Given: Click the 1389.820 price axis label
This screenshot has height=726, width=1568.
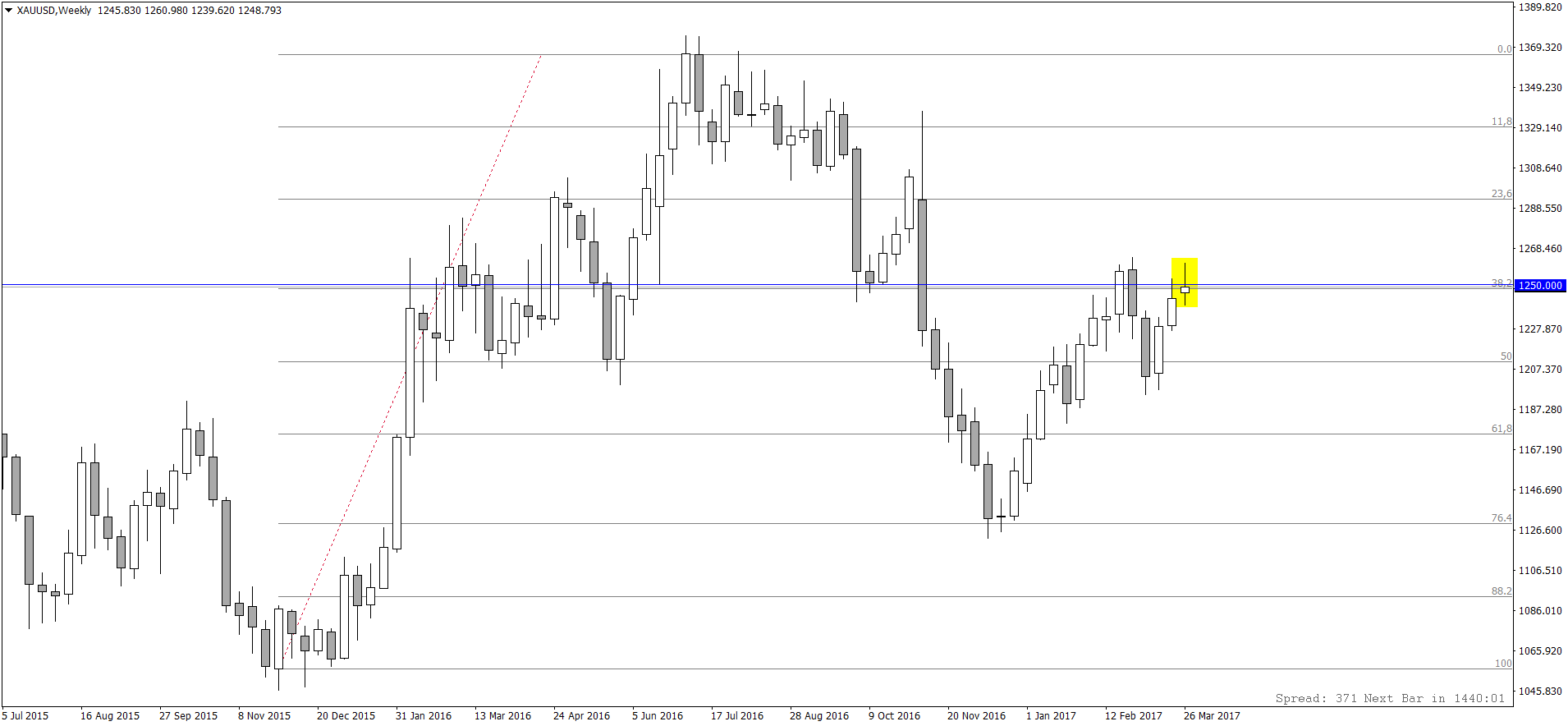Looking at the screenshot, I should tap(1540, 7).
